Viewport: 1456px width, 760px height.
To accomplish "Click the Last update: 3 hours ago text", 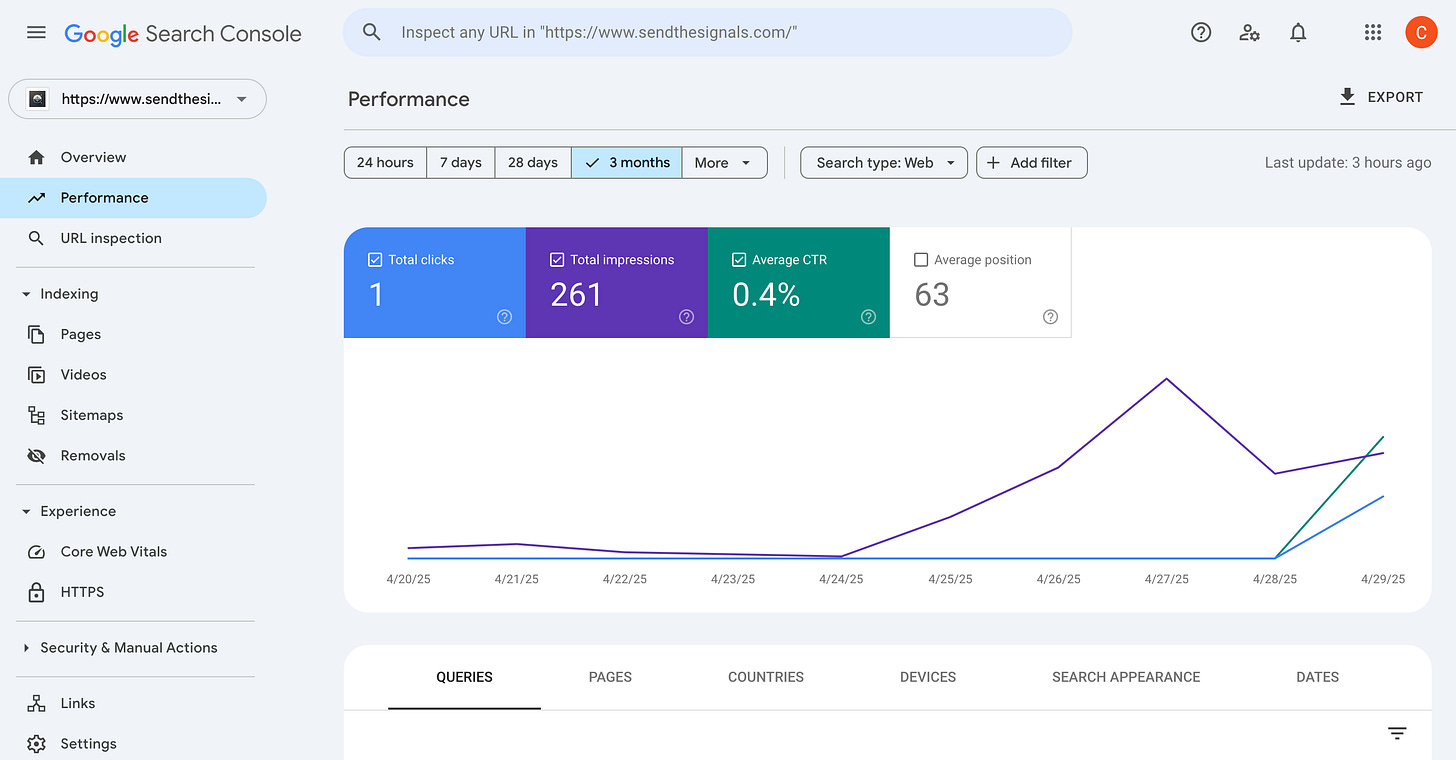I will click(1347, 162).
